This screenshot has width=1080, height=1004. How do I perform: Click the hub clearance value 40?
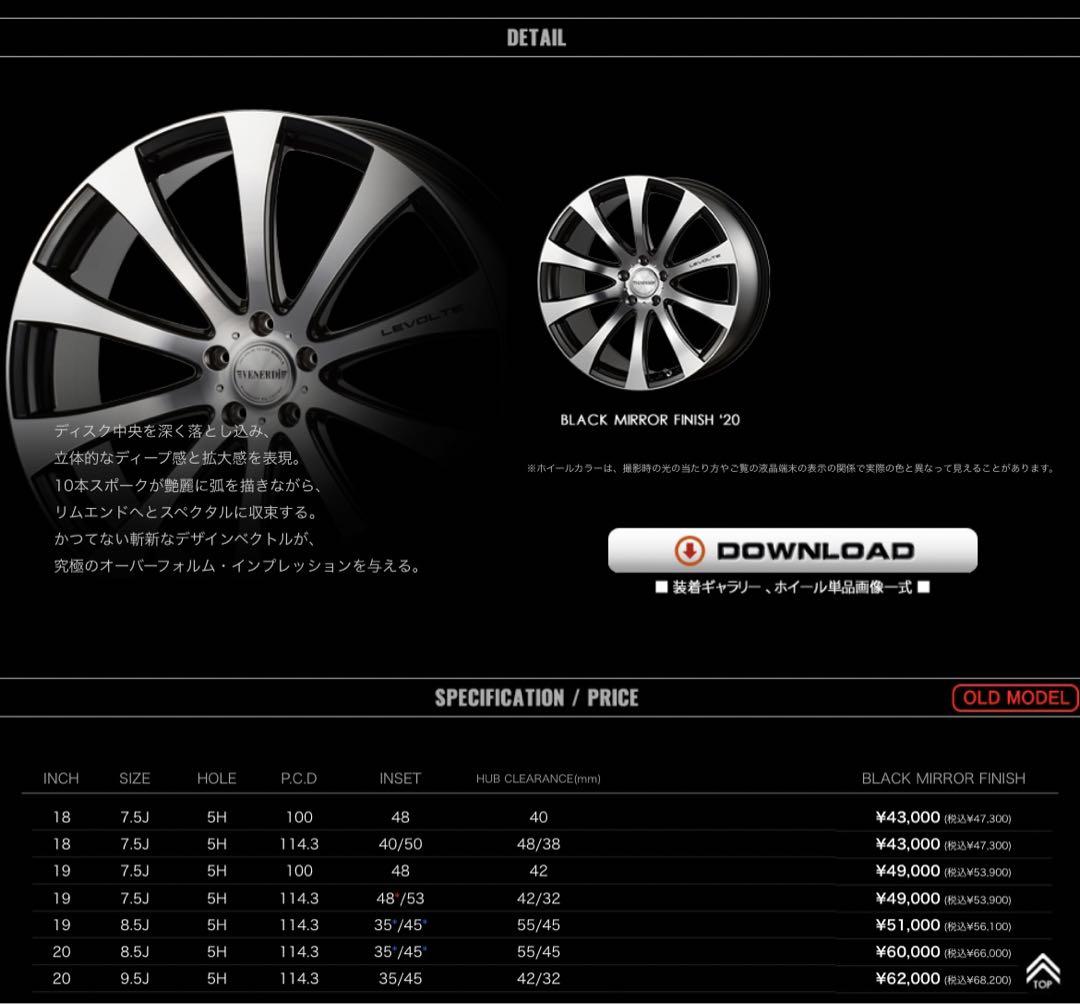point(538,817)
